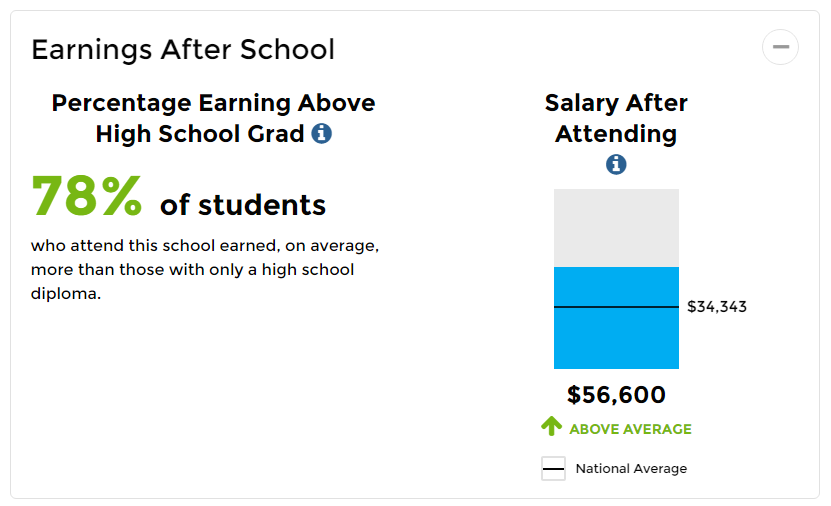Select the blue salary bar
Image resolution: width=831 pixels, height=506 pixels.
pyautogui.click(x=616, y=340)
